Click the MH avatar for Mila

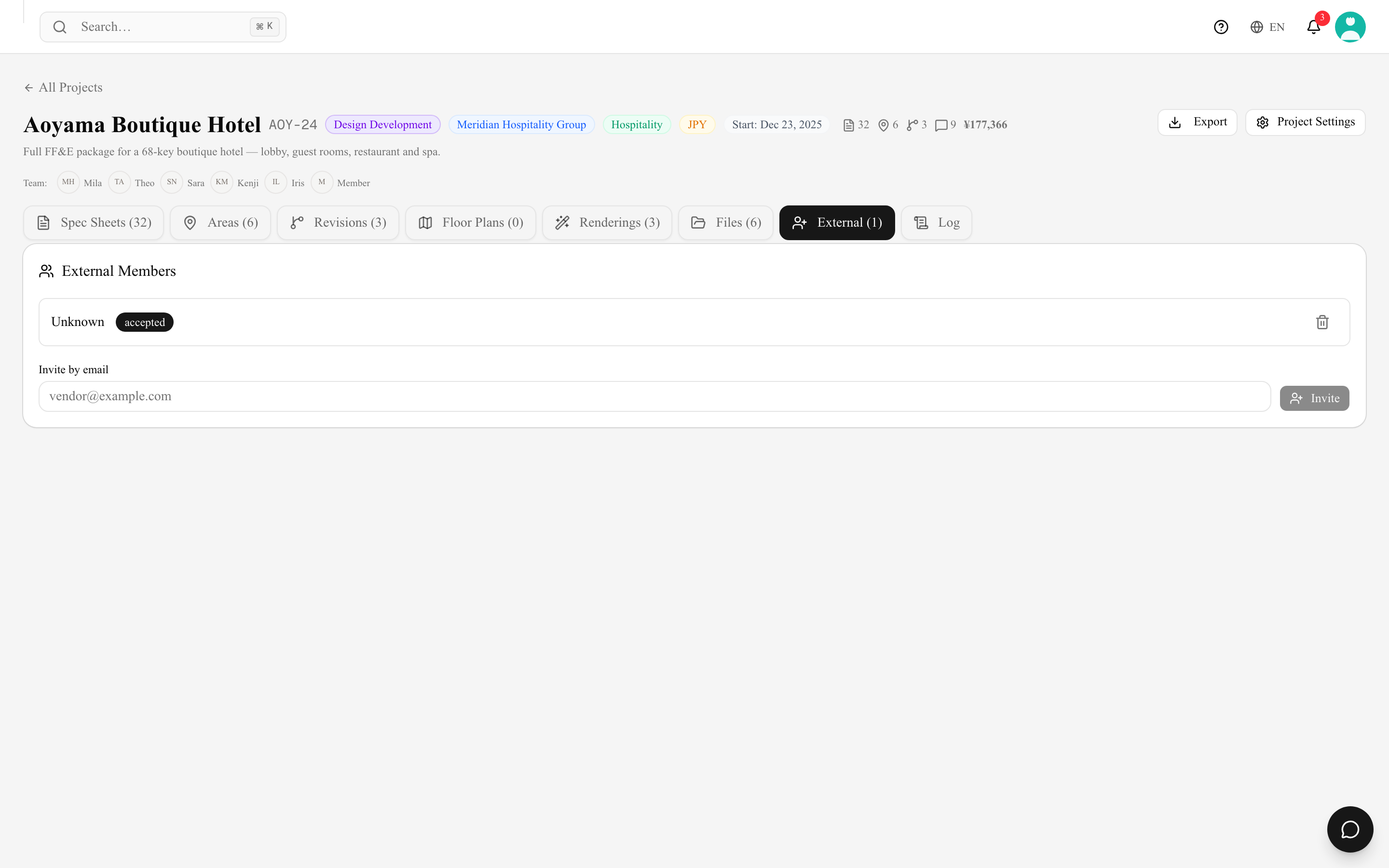(x=68, y=182)
